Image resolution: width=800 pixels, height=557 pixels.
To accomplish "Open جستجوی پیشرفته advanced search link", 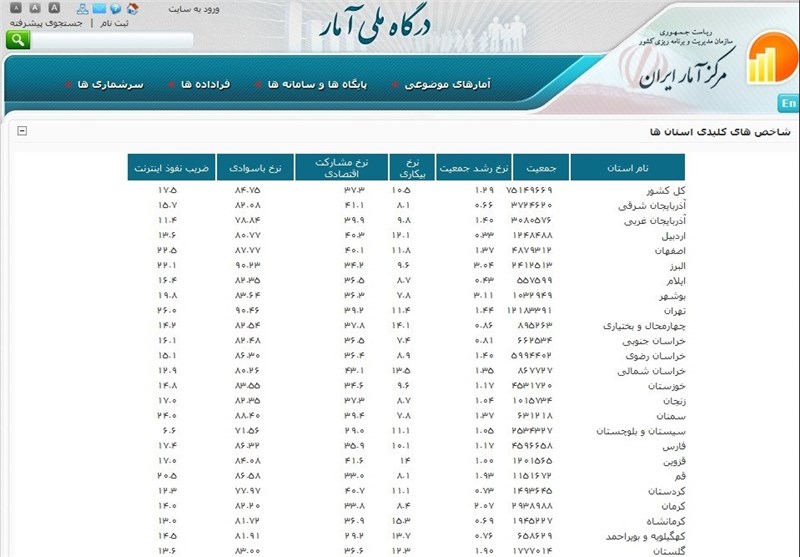I will click(44, 23).
